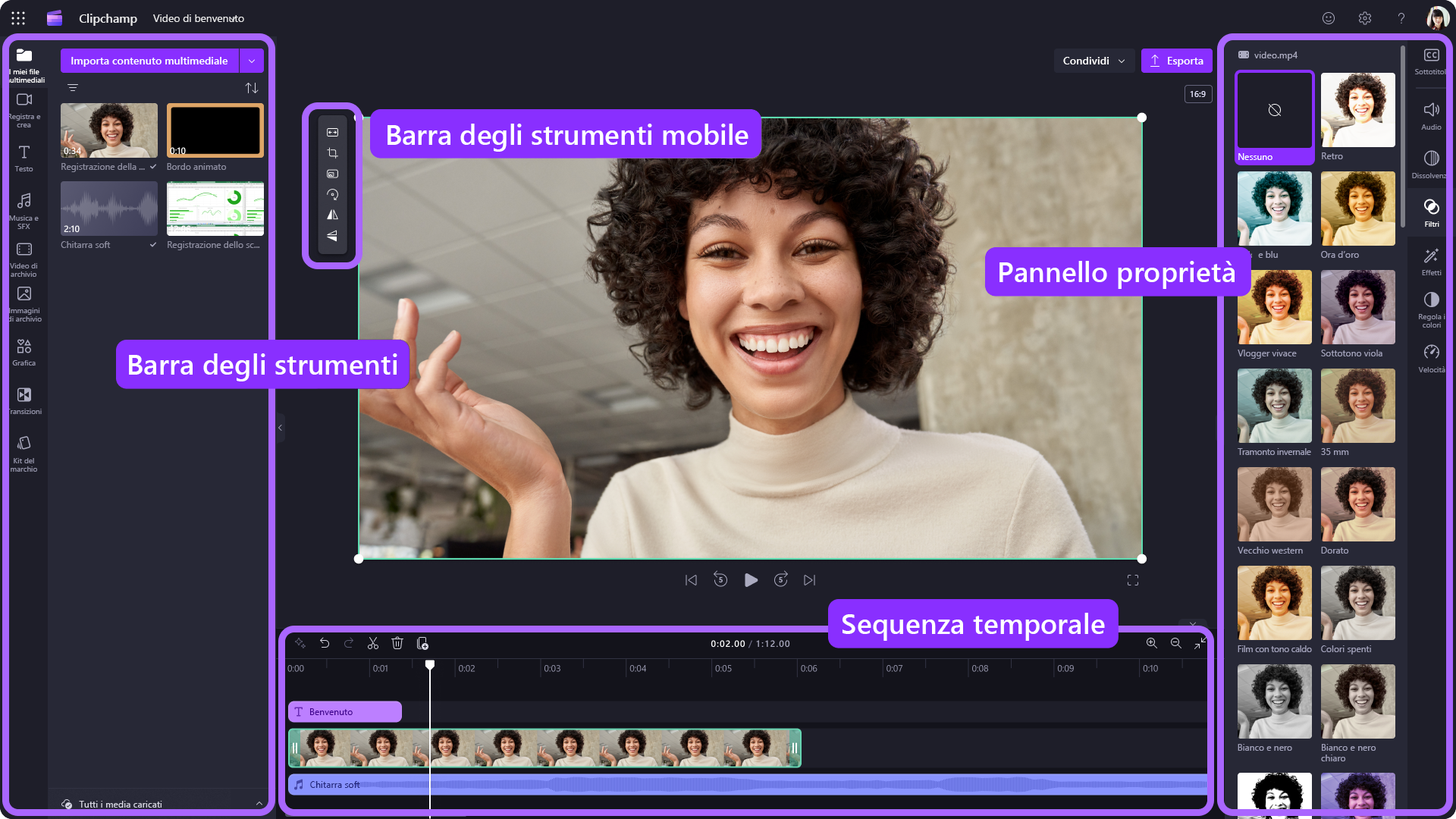This screenshot has width=1456, height=819.
Task: Open the Microsoft apps launcher grid
Action: pos(18,18)
